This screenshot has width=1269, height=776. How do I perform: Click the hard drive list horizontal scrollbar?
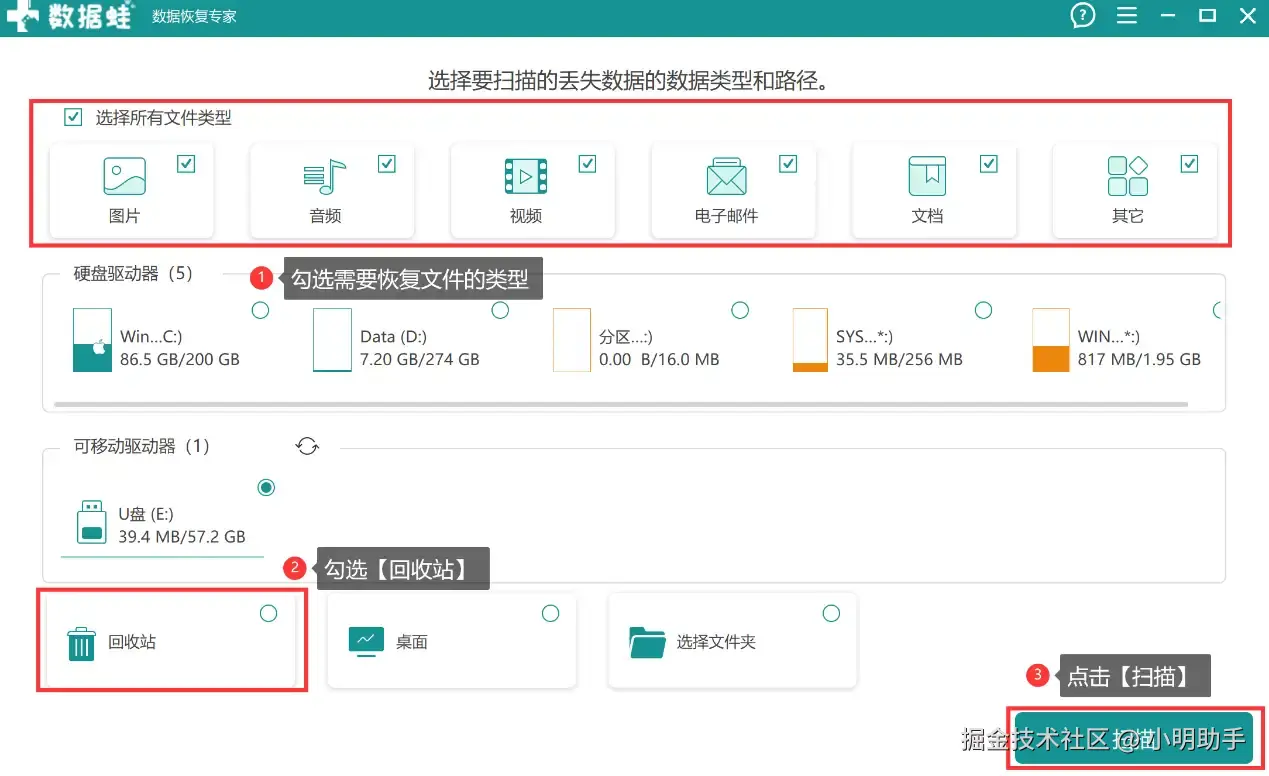pyautogui.click(x=621, y=404)
